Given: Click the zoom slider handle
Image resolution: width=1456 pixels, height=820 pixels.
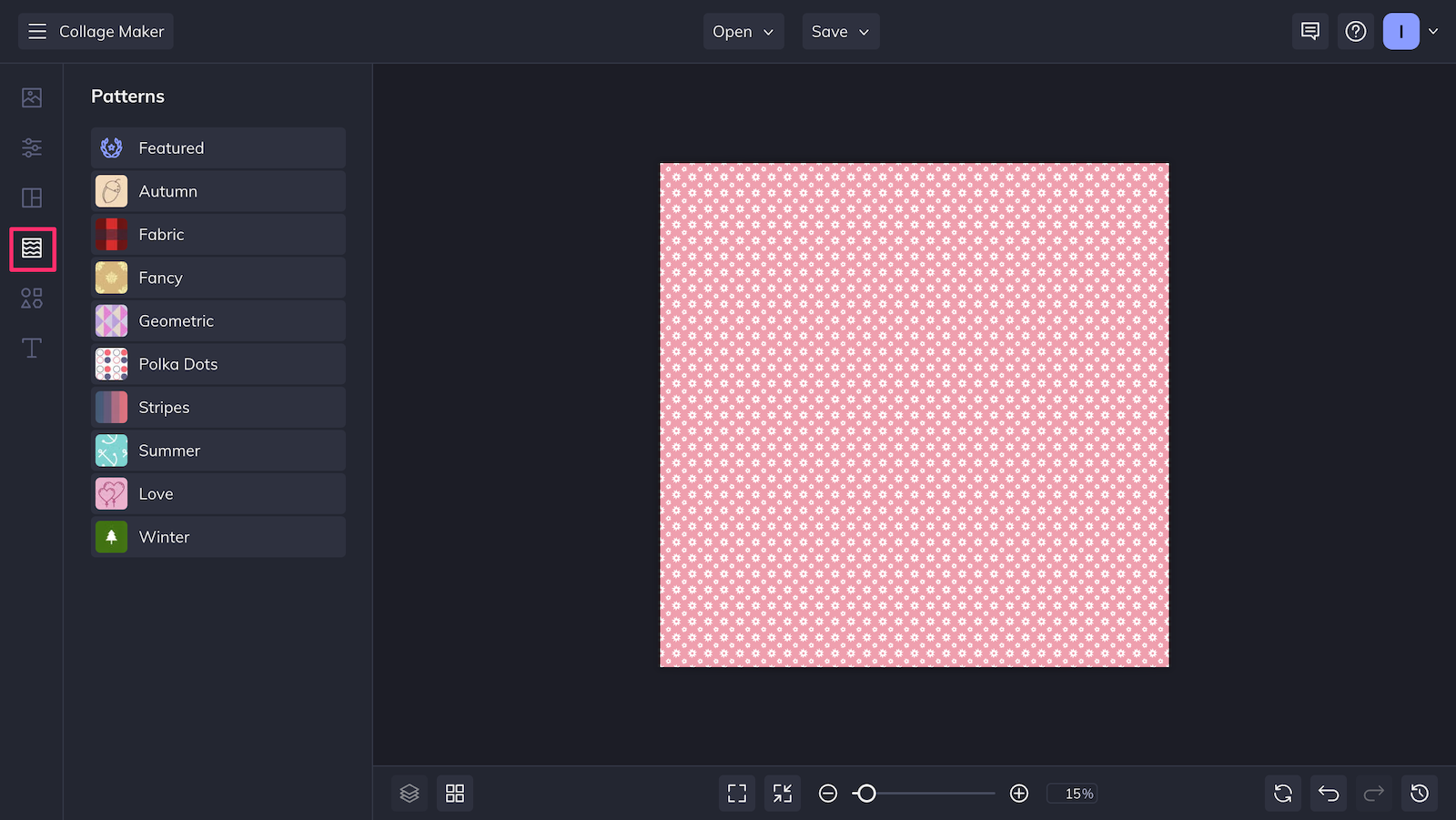Looking at the screenshot, I should [866, 794].
